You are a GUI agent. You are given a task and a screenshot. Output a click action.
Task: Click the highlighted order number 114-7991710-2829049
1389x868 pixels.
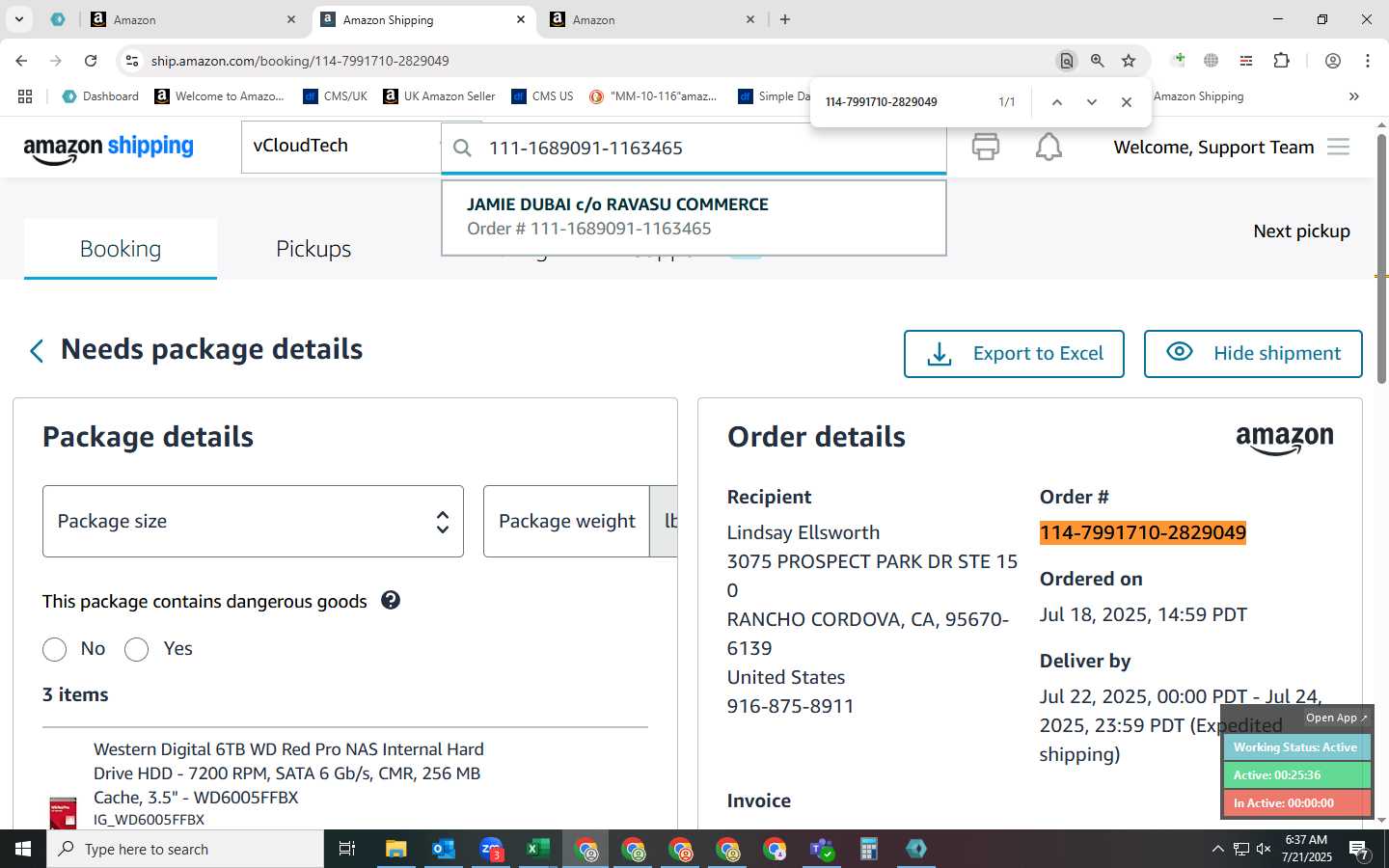(x=1143, y=532)
